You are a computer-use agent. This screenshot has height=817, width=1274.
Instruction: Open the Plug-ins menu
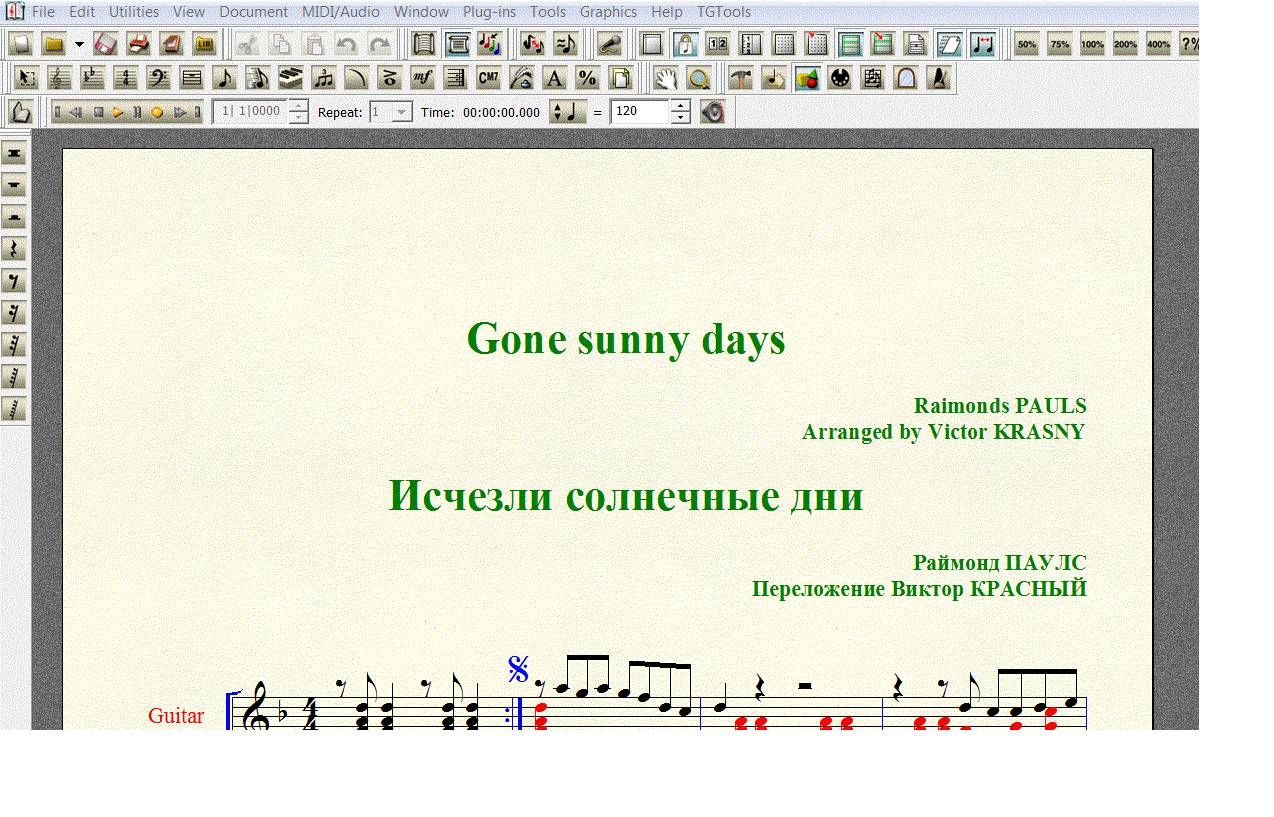click(490, 12)
